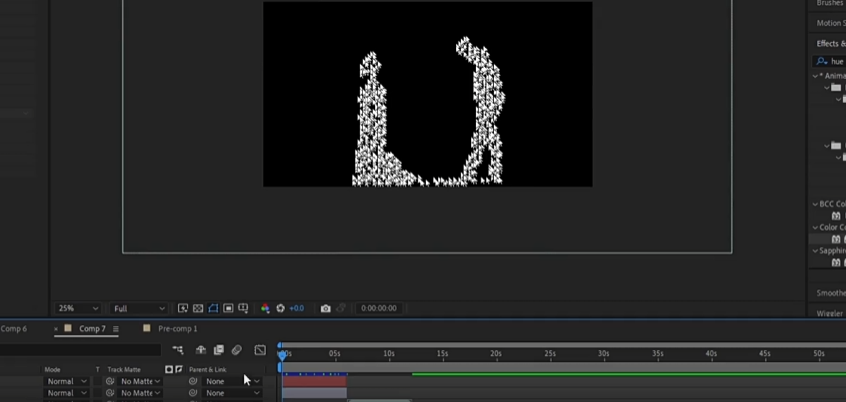Click the Reset Exposure icon
Screen dimensions: 846x402
pyautogui.click(x=280, y=309)
